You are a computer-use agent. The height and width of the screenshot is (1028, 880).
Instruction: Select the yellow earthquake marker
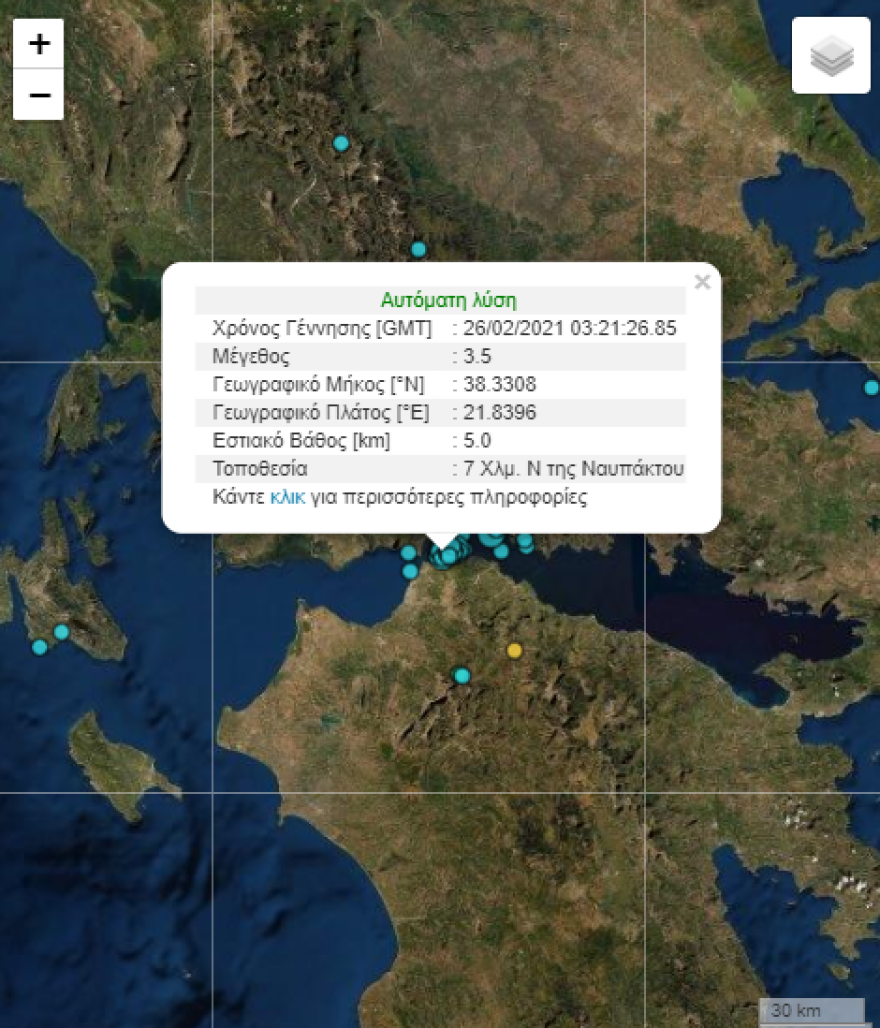click(514, 650)
